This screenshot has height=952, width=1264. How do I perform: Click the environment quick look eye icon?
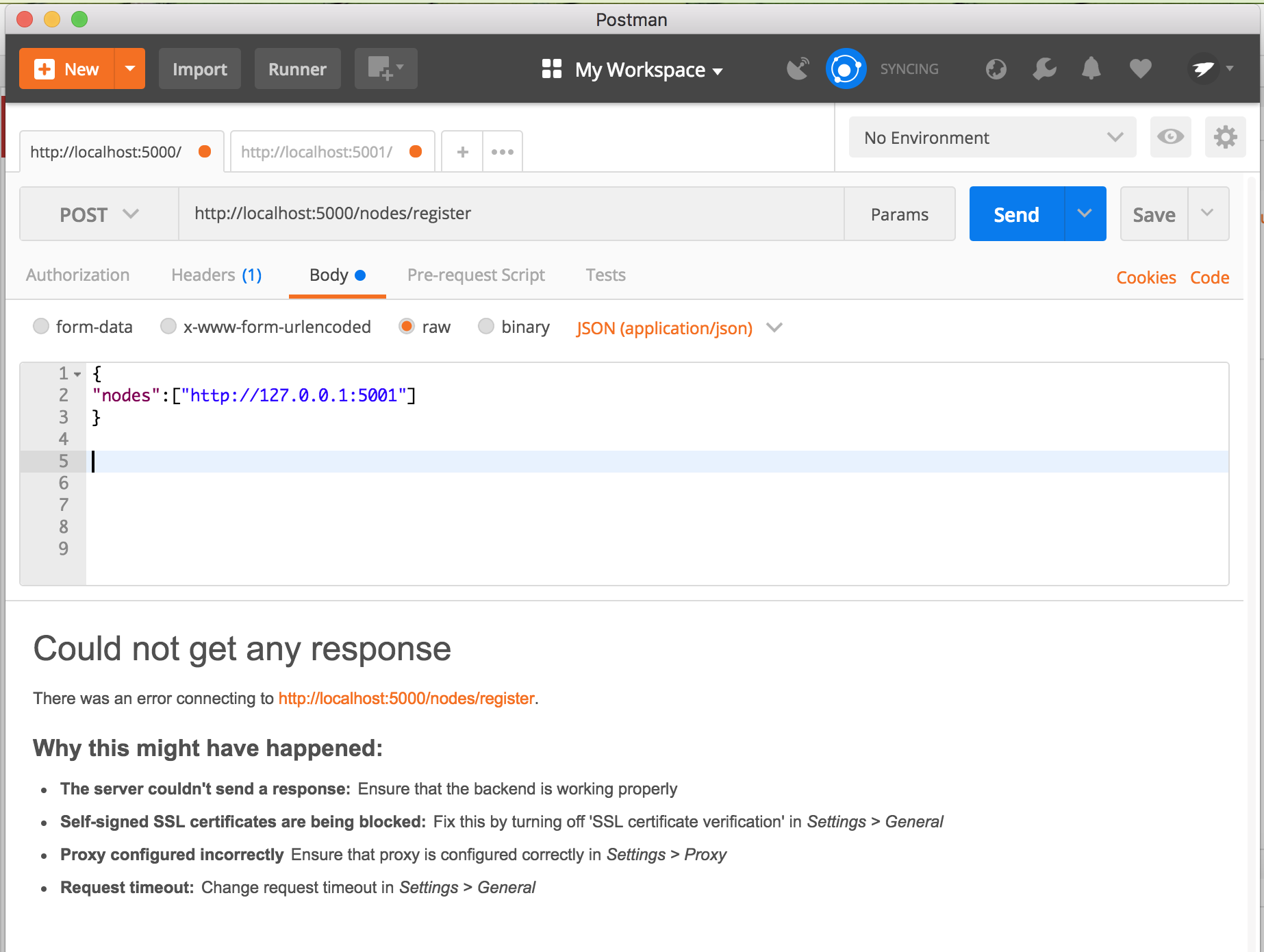point(1170,137)
